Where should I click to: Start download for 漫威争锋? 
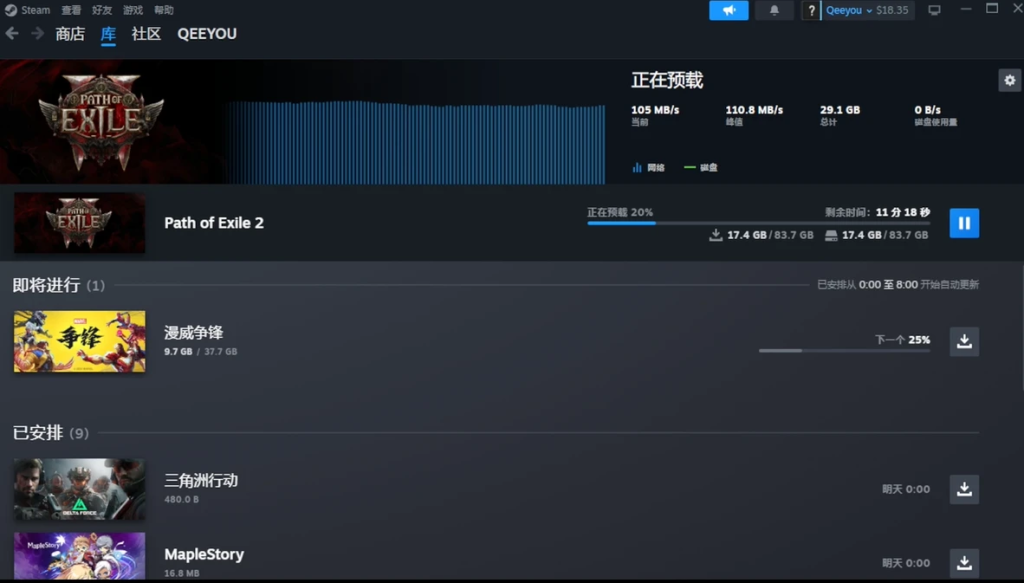964,341
